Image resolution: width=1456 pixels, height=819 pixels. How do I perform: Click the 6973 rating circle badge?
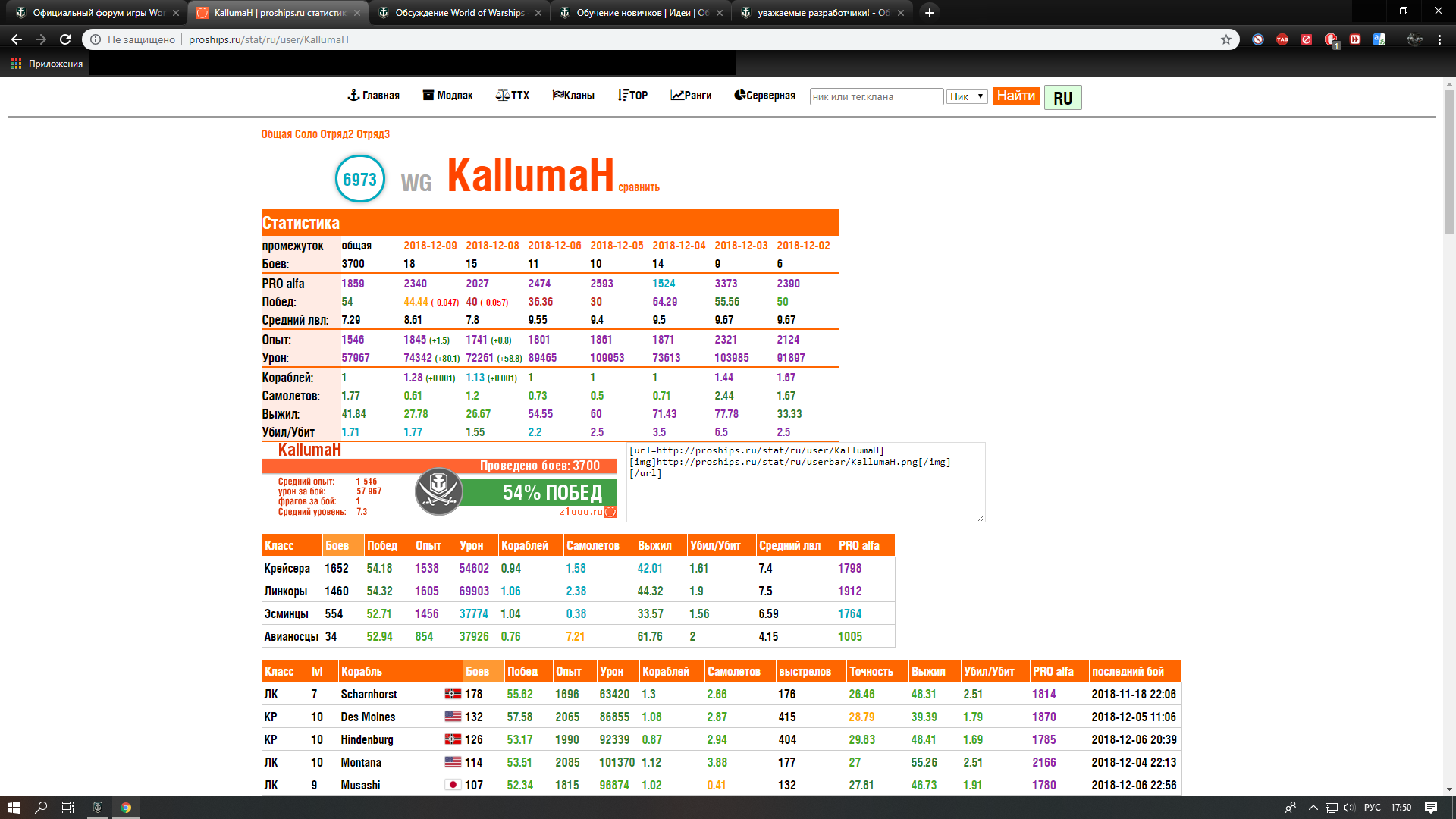(x=360, y=179)
